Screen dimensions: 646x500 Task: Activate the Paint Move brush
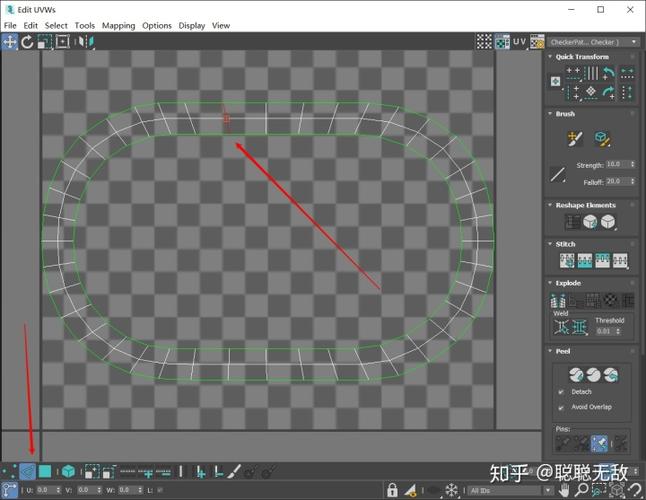tap(575, 139)
